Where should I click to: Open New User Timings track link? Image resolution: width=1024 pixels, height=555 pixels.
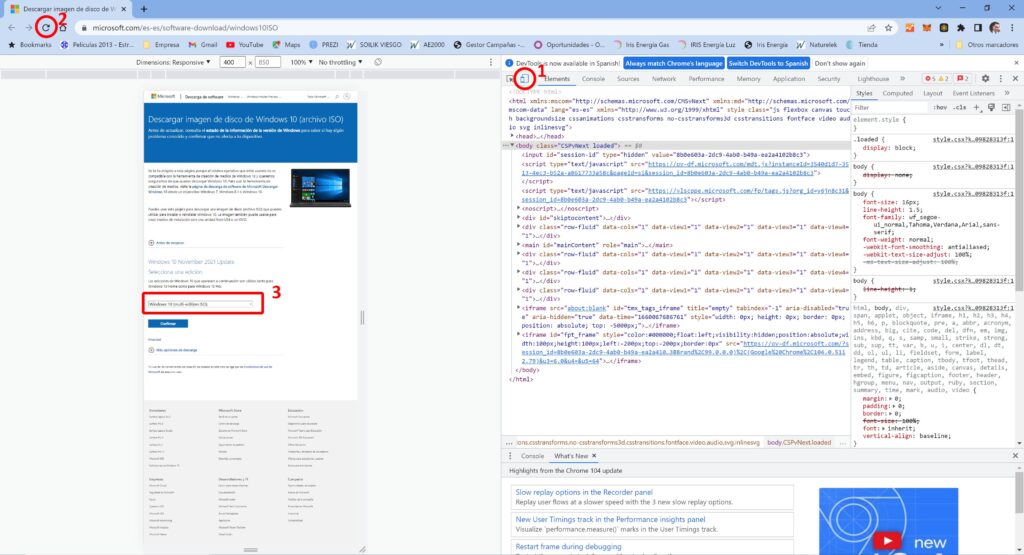(x=610, y=520)
